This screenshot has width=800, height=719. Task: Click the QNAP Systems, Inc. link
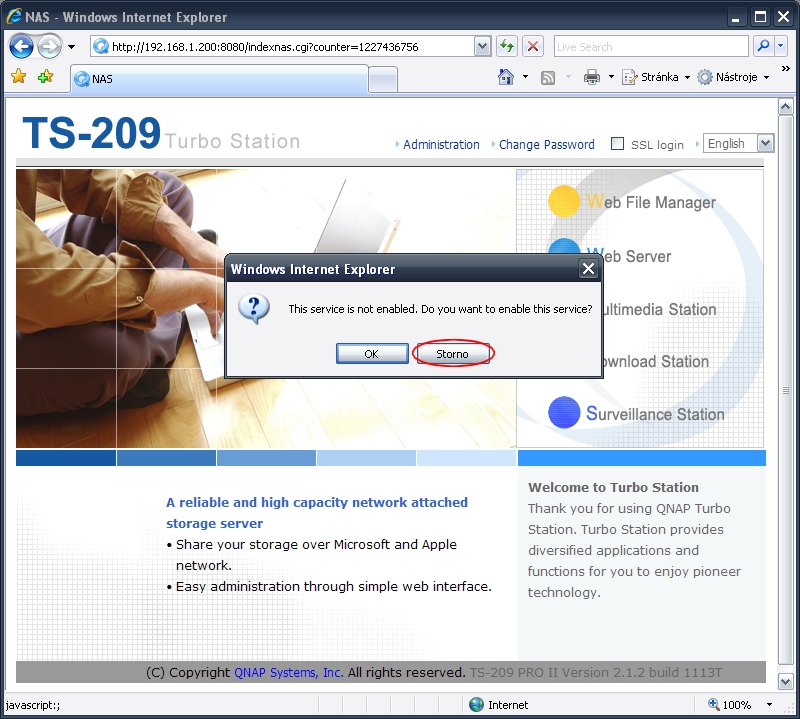click(288, 673)
